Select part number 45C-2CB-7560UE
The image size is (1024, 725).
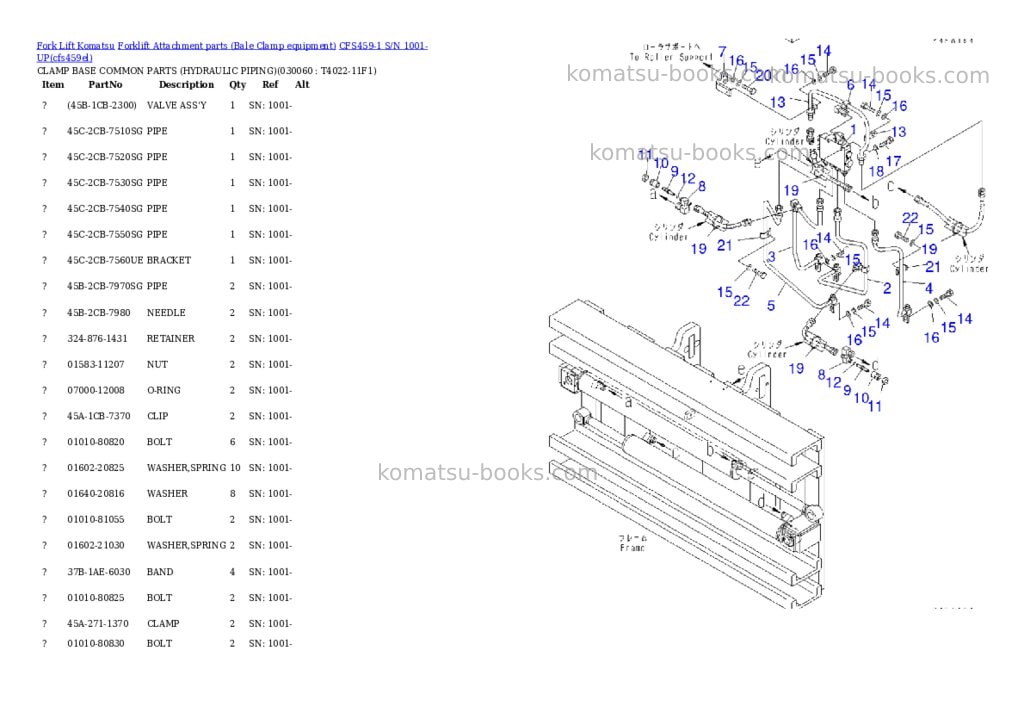tap(105, 261)
